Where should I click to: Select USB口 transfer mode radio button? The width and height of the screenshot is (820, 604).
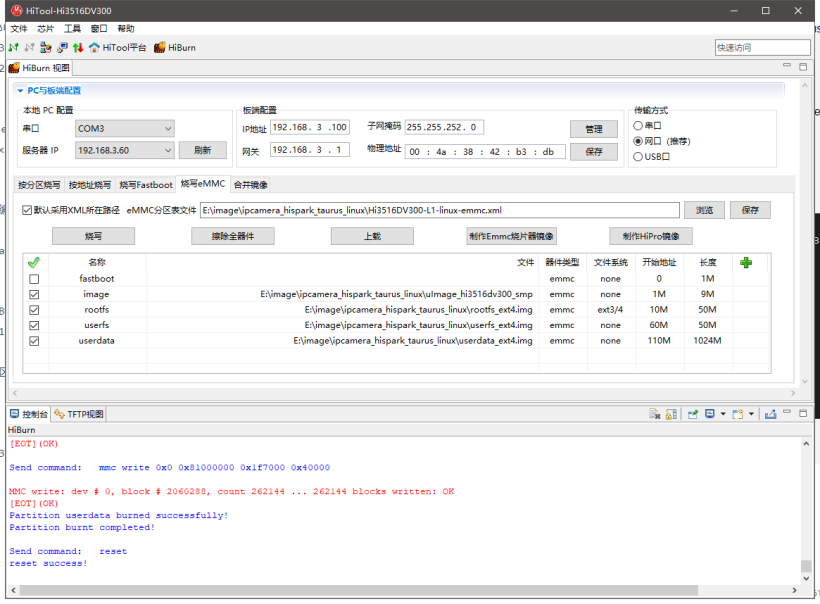[638, 156]
